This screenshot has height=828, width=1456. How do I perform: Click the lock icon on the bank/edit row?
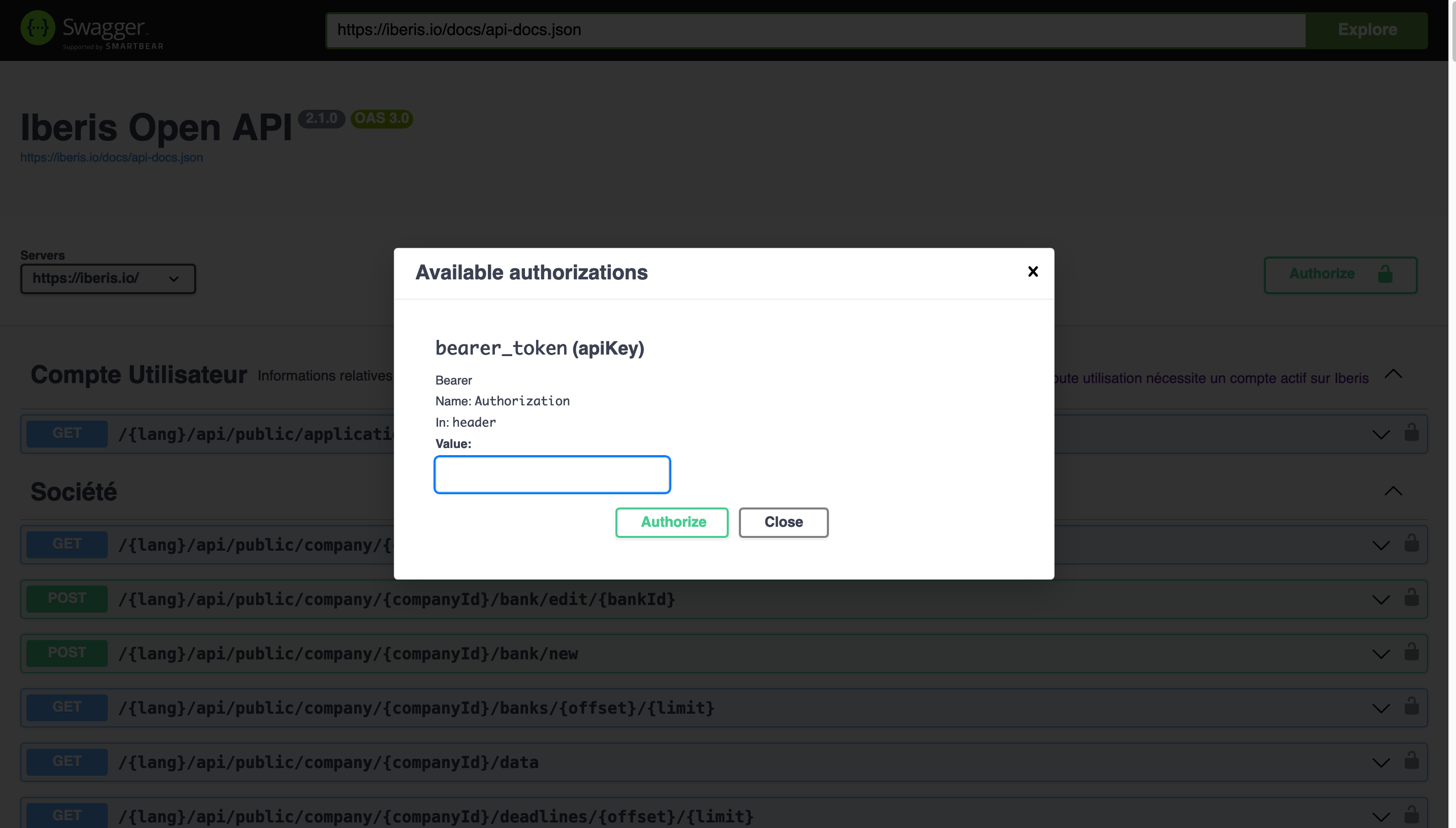(x=1411, y=597)
